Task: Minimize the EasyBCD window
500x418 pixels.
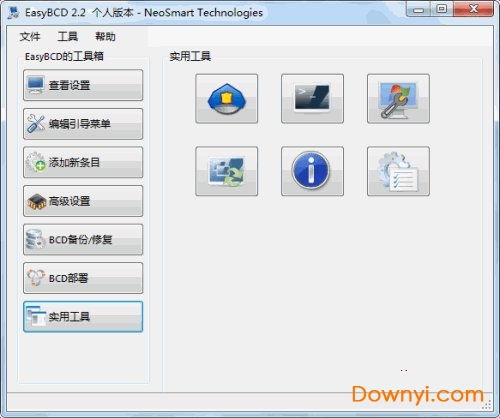Action: 419,9
